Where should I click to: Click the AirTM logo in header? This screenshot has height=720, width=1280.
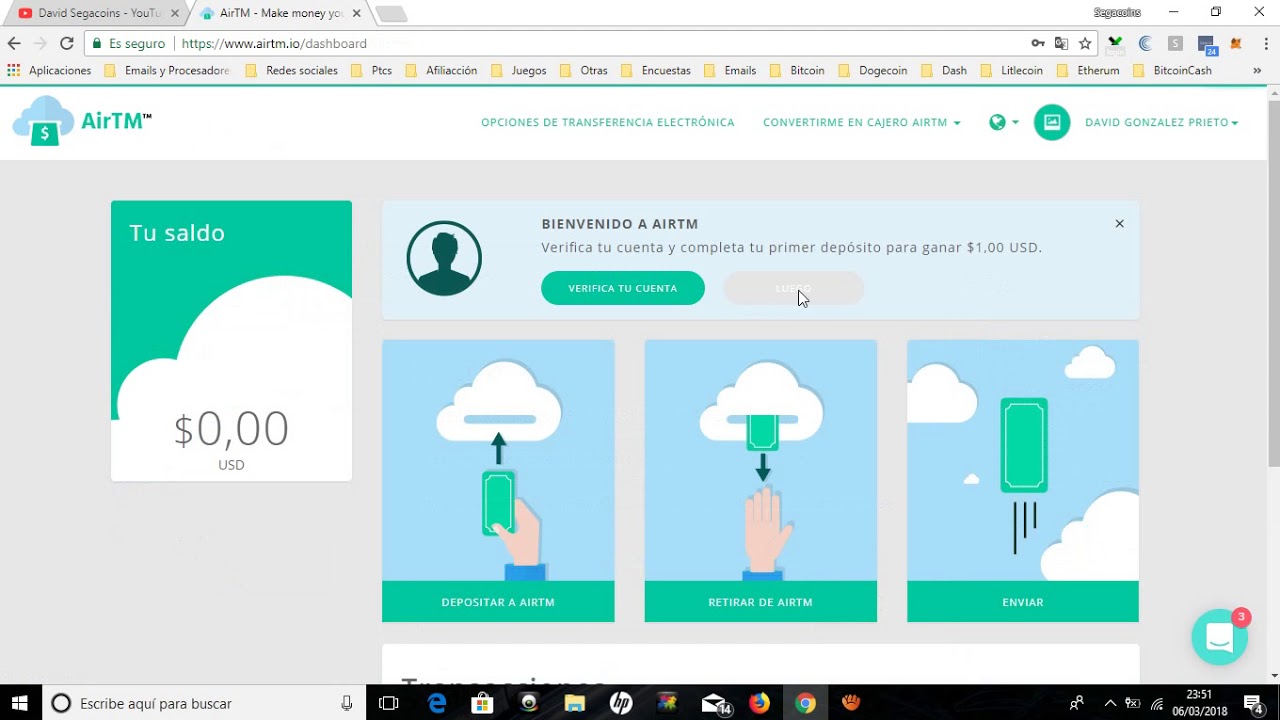(x=82, y=121)
